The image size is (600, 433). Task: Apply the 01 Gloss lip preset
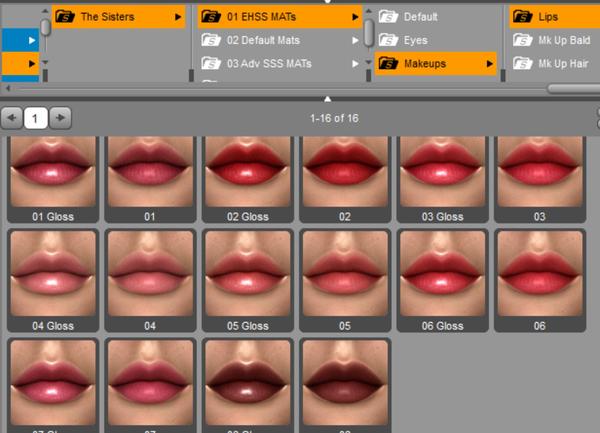tap(53, 179)
